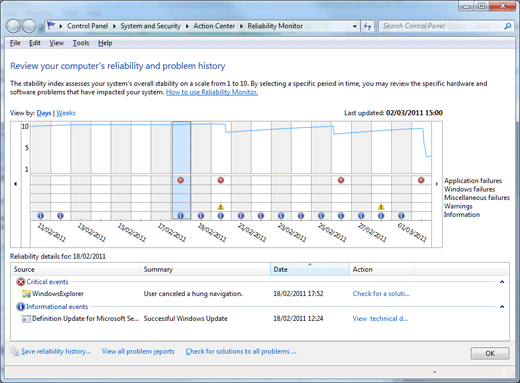Click the blue Informational events group icon
This screenshot has width=520, height=383.
(21, 307)
